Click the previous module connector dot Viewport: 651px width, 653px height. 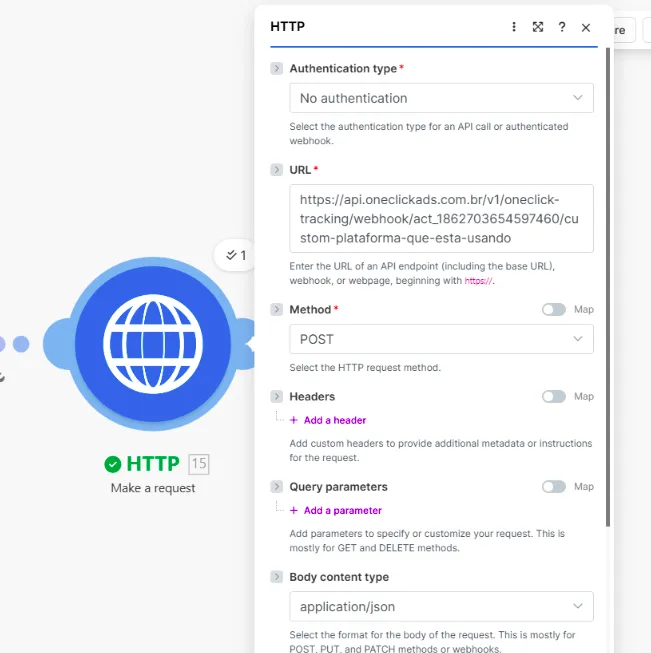(x=21, y=344)
